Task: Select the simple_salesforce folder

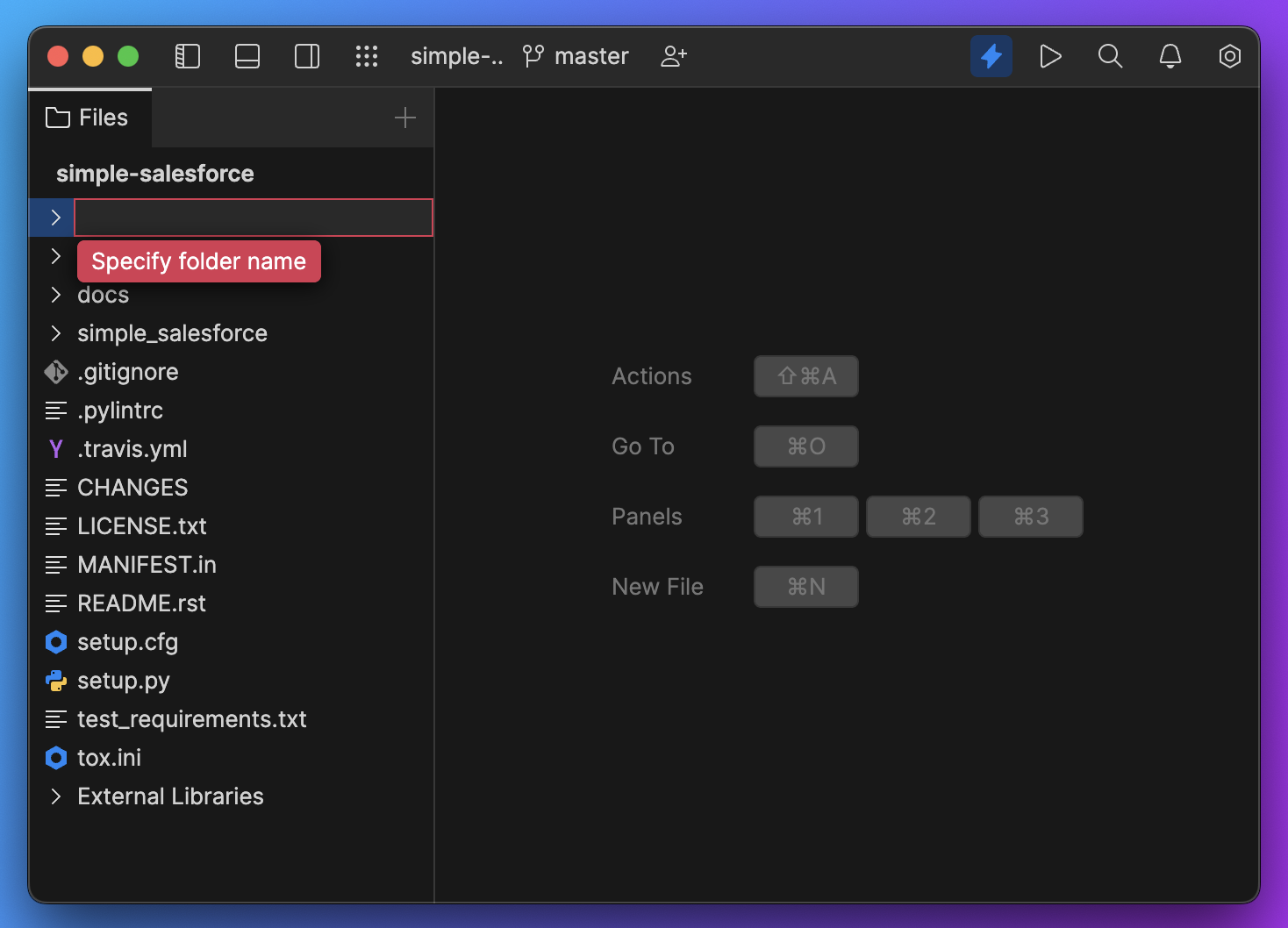Action: tap(173, 333)
